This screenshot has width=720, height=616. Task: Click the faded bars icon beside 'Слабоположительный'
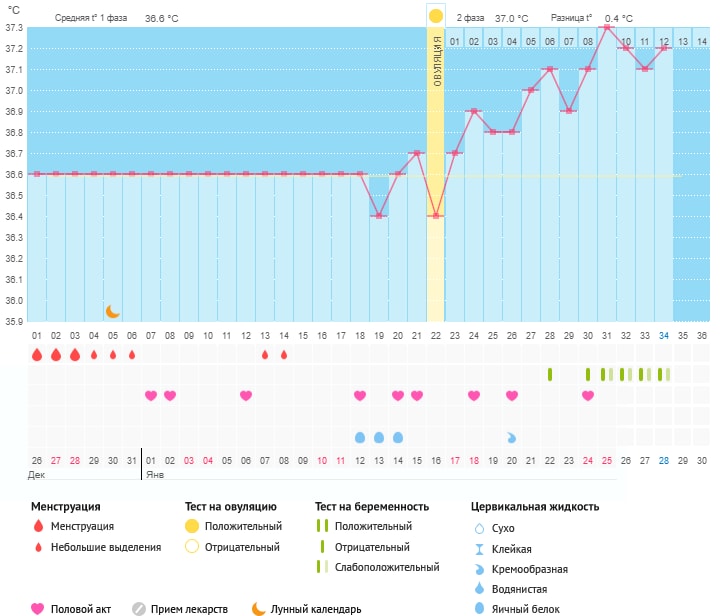point(322,566)
